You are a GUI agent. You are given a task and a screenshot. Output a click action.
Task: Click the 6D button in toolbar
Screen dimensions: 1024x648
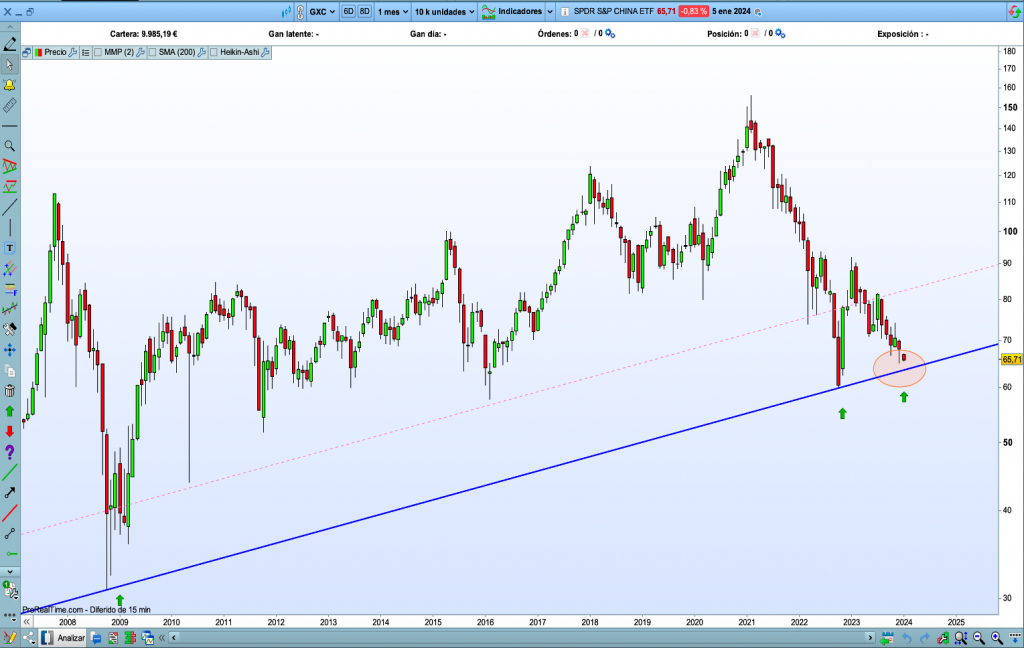tap(349, 12)
